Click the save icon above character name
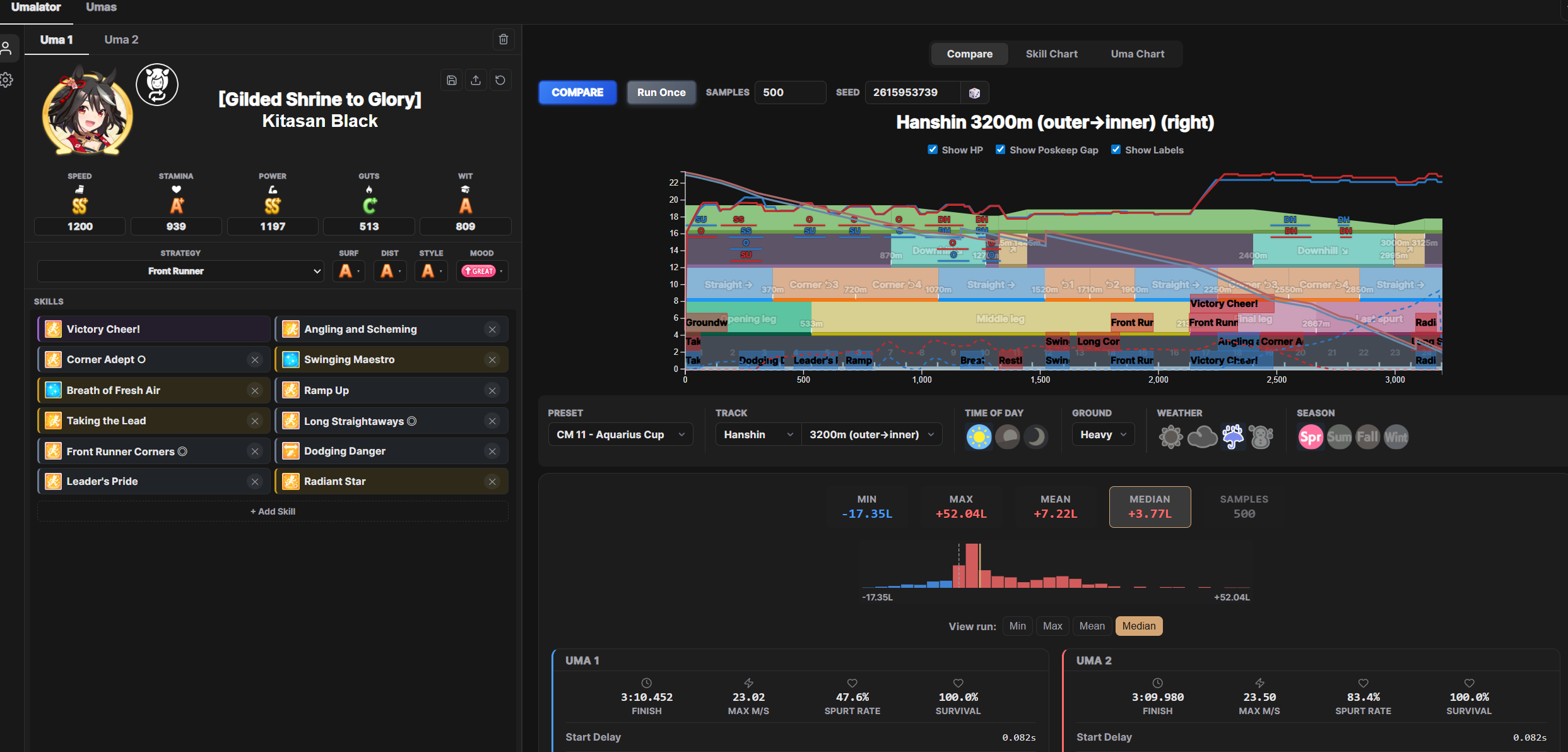 click(x=452, y=80)
